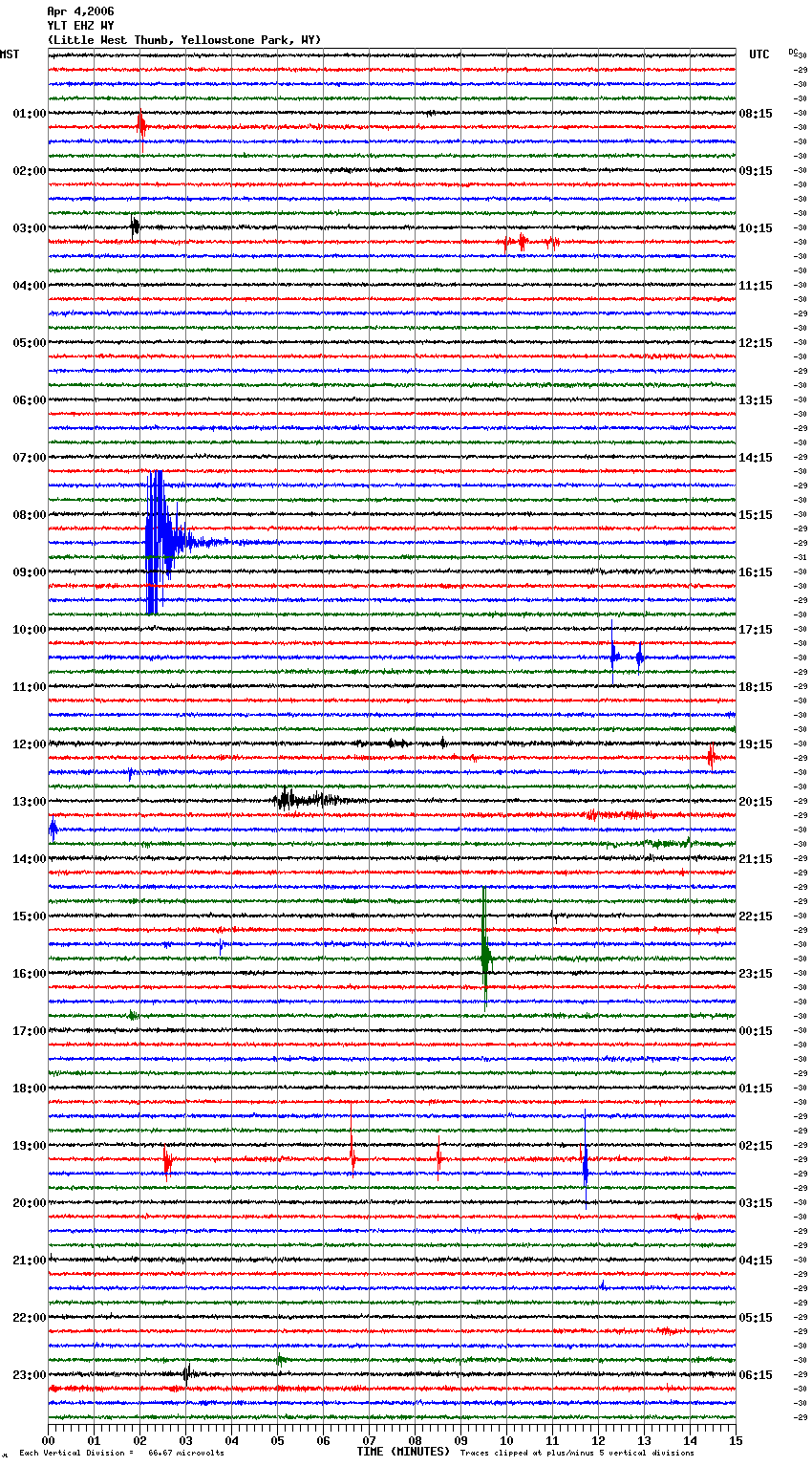Click the '17:15' UTC time label
812x1466 pixels.
pyautogui.click(x=756, y=630)
